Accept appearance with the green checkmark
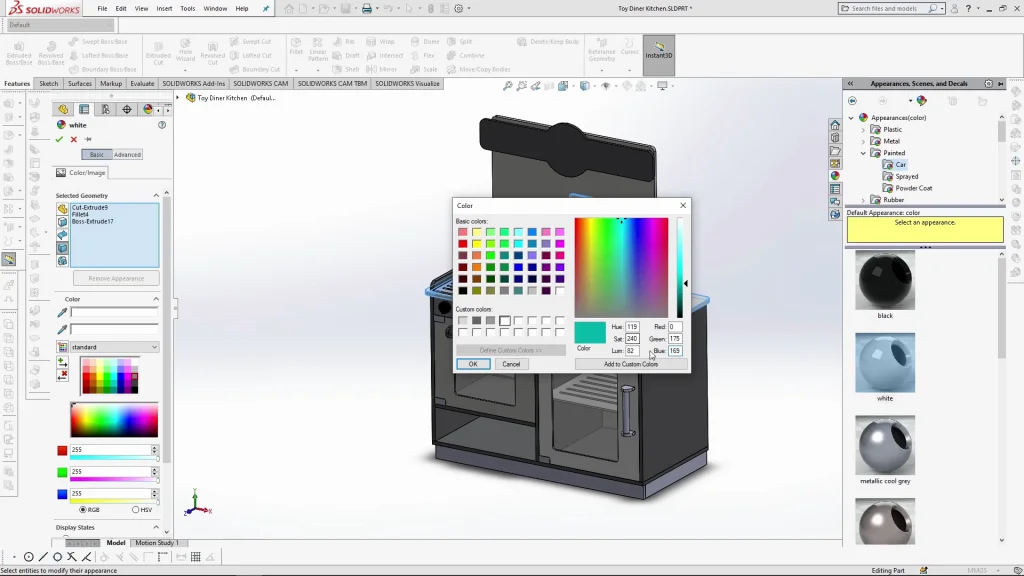This screenshot has height=576, width=1024. pyautogui.click(x=60, y=139)
